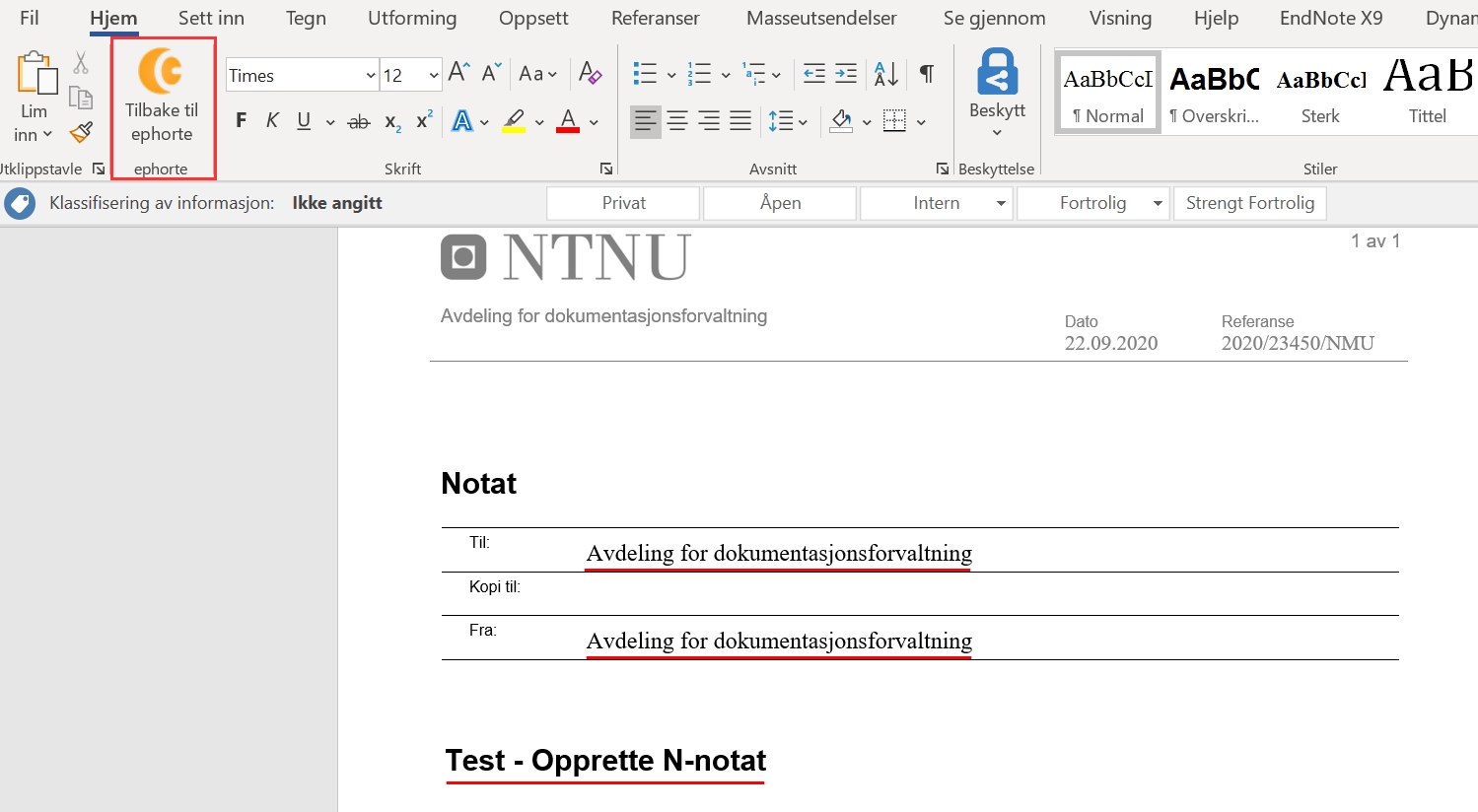Open line spacing options

coord(788,121)
